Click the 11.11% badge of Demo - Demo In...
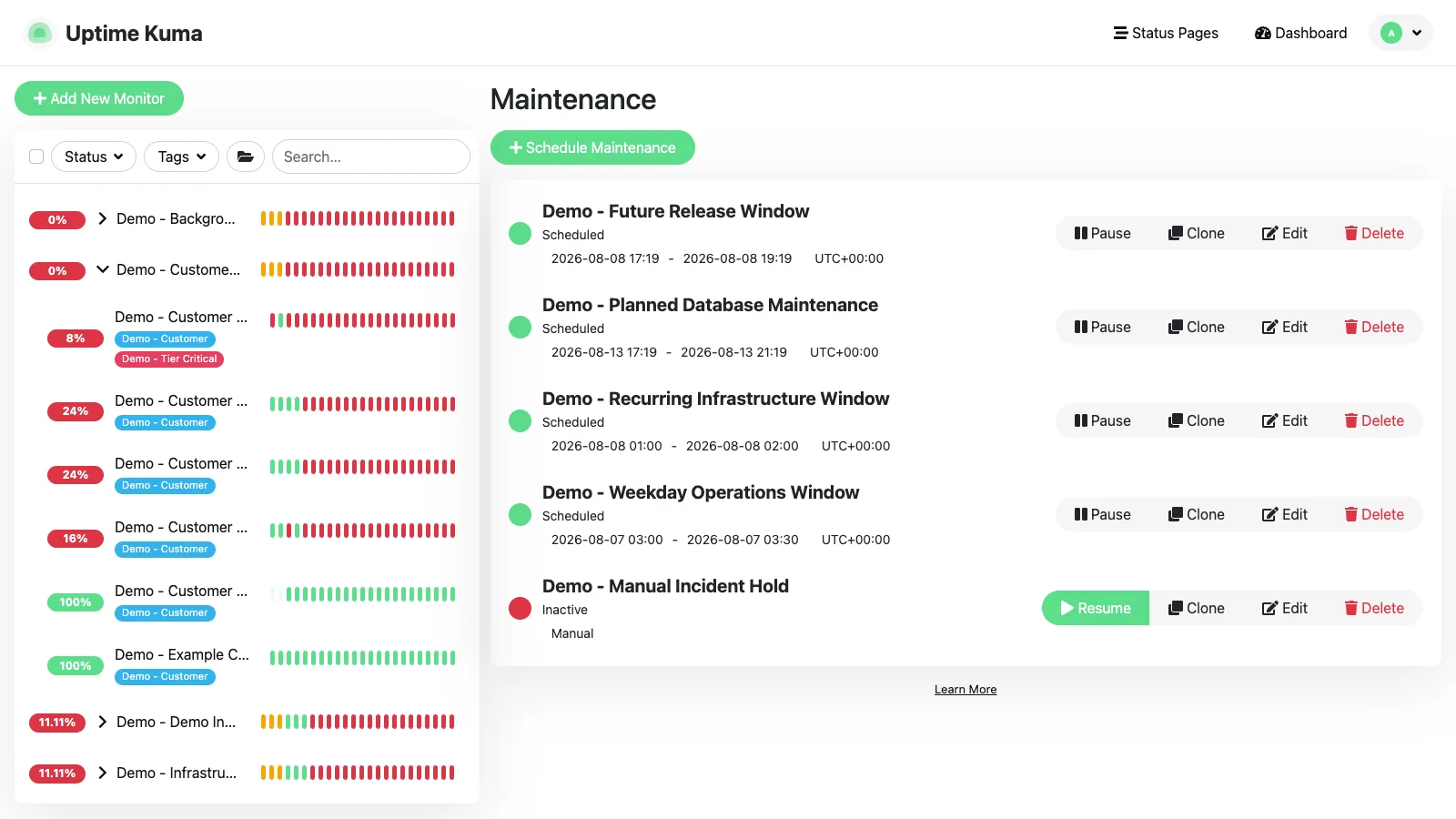Viewport: 1456px width, 819px height. coord(57,723)
